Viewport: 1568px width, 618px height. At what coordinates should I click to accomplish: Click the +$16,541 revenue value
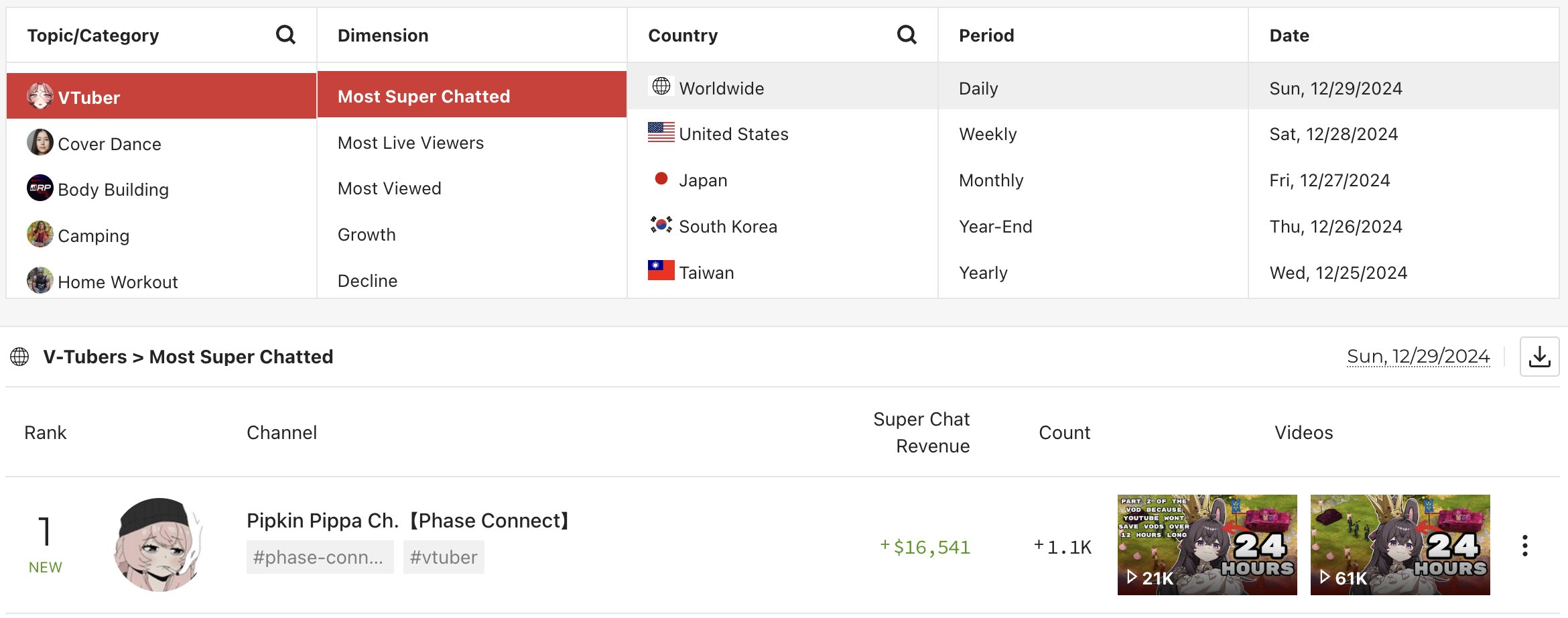(925, 547)
